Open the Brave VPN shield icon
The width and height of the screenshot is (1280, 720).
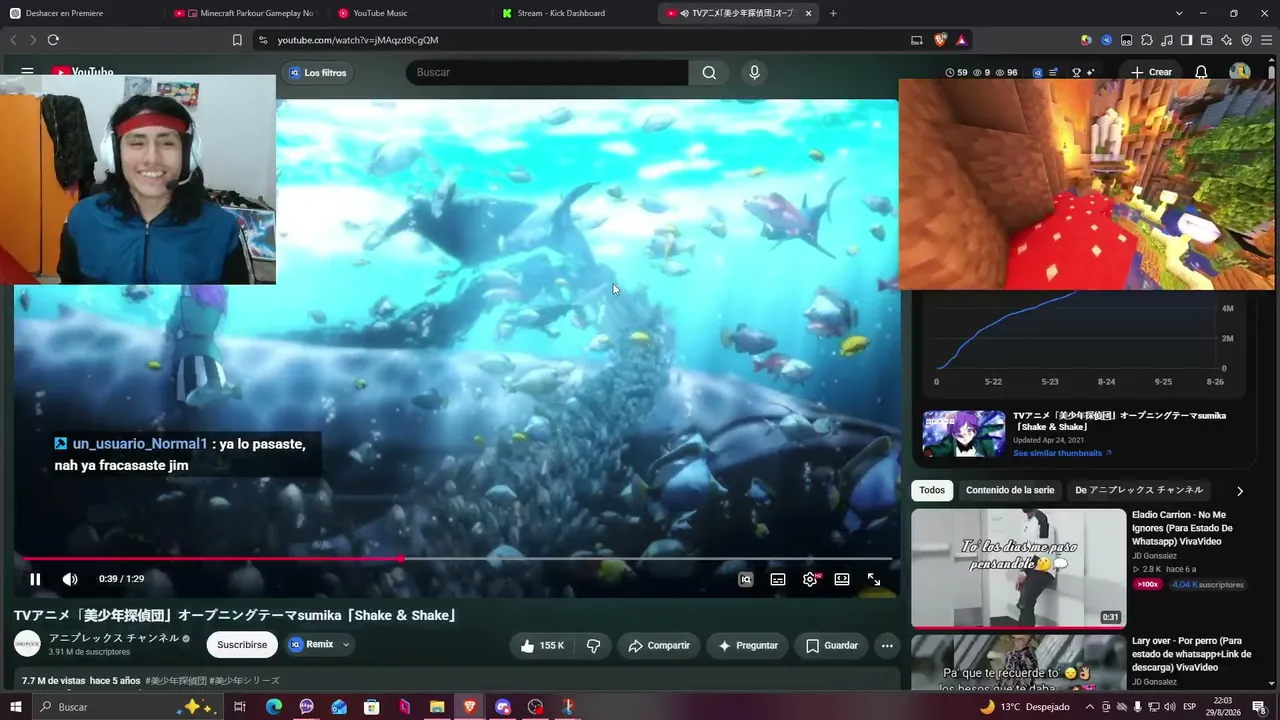point(1247,40)
